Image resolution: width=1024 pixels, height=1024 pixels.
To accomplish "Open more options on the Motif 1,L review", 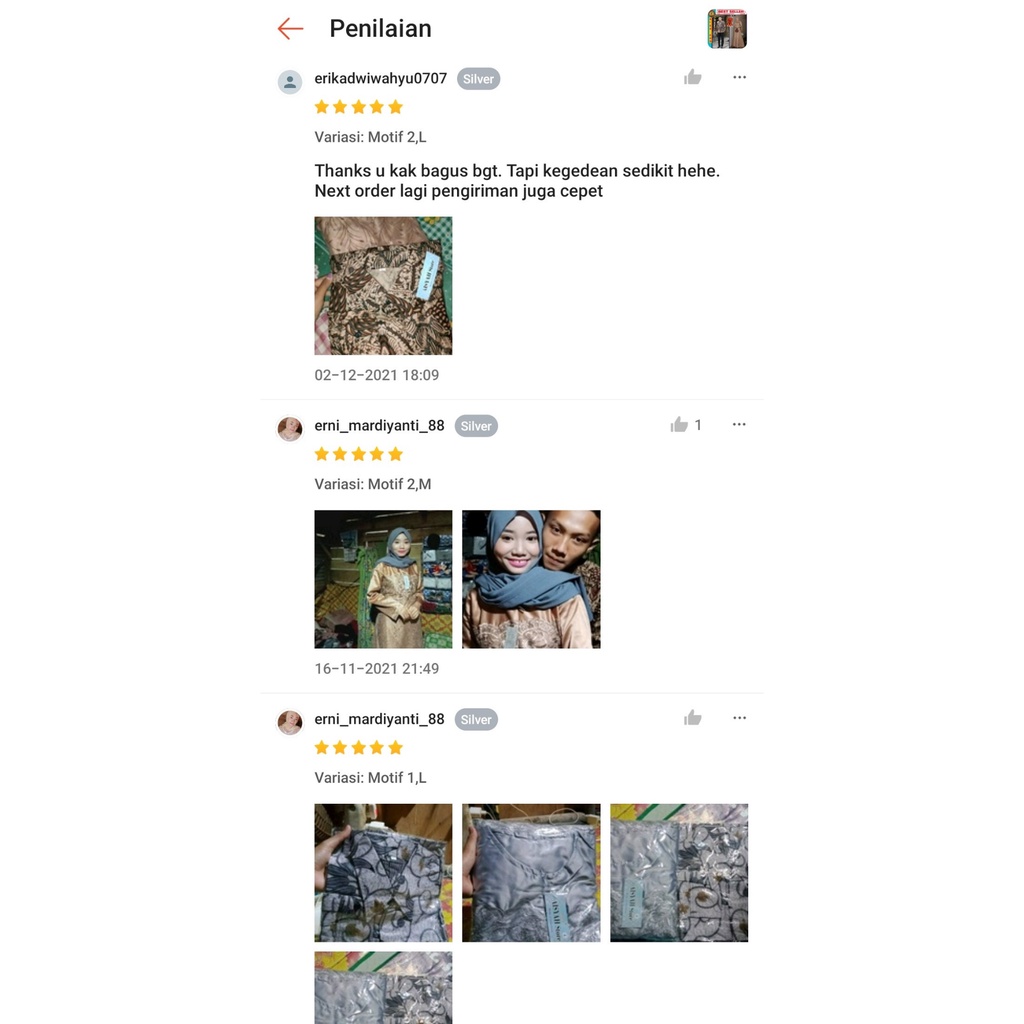I will (x=739, y=718).
